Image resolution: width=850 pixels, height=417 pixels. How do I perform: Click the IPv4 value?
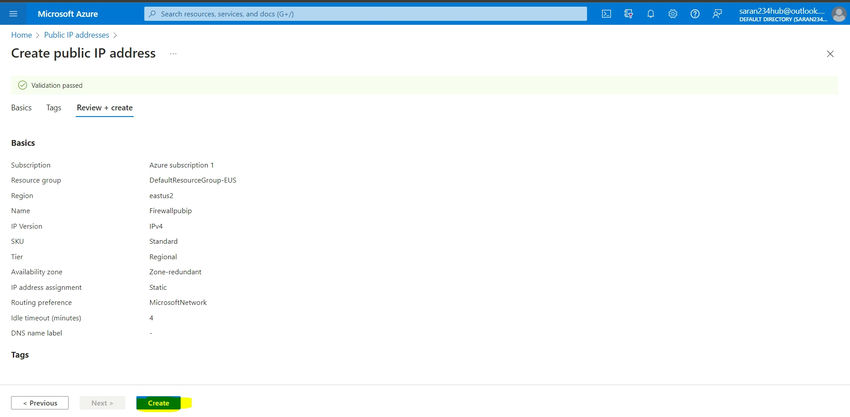click(x=156, y=226)
